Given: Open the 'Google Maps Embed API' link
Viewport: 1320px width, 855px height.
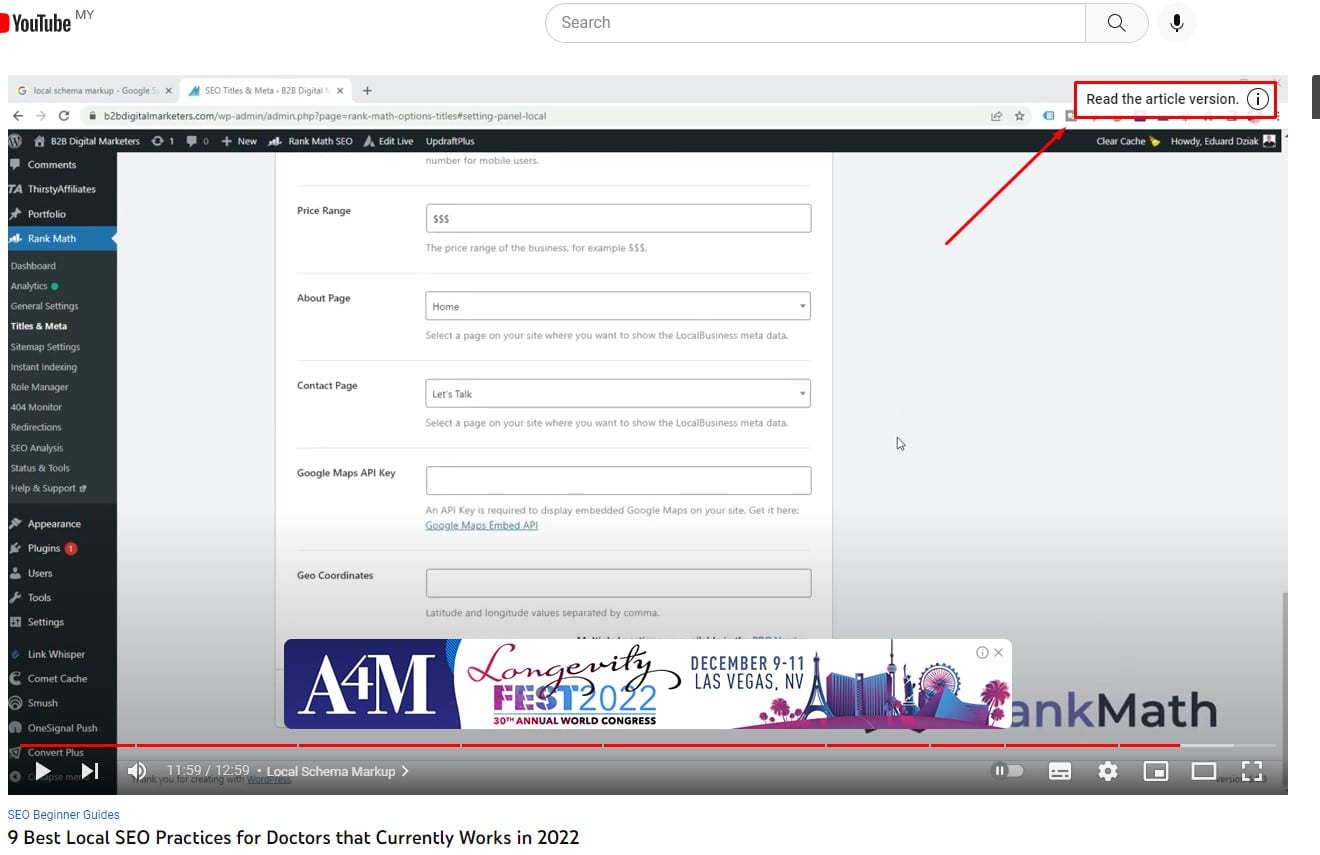Looking at the screenshot, I should pos(482,525).
